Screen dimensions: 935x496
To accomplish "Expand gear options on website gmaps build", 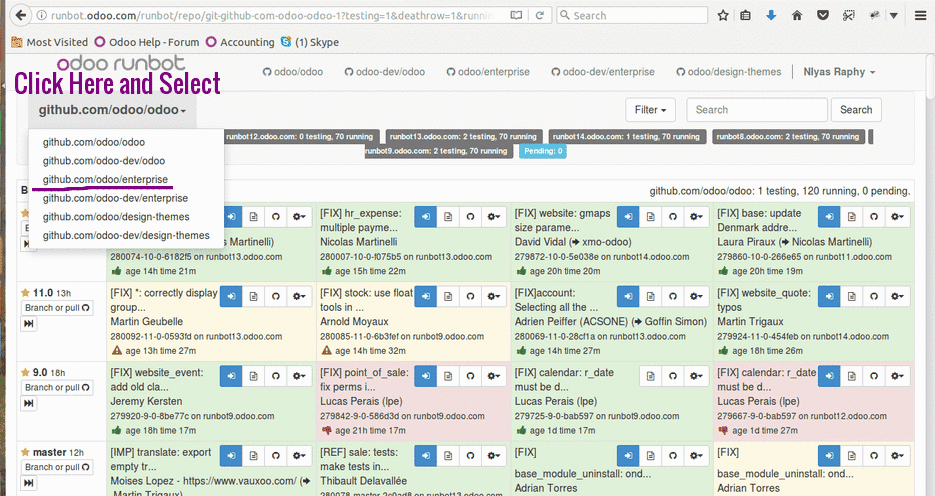I will coord(696,217).
